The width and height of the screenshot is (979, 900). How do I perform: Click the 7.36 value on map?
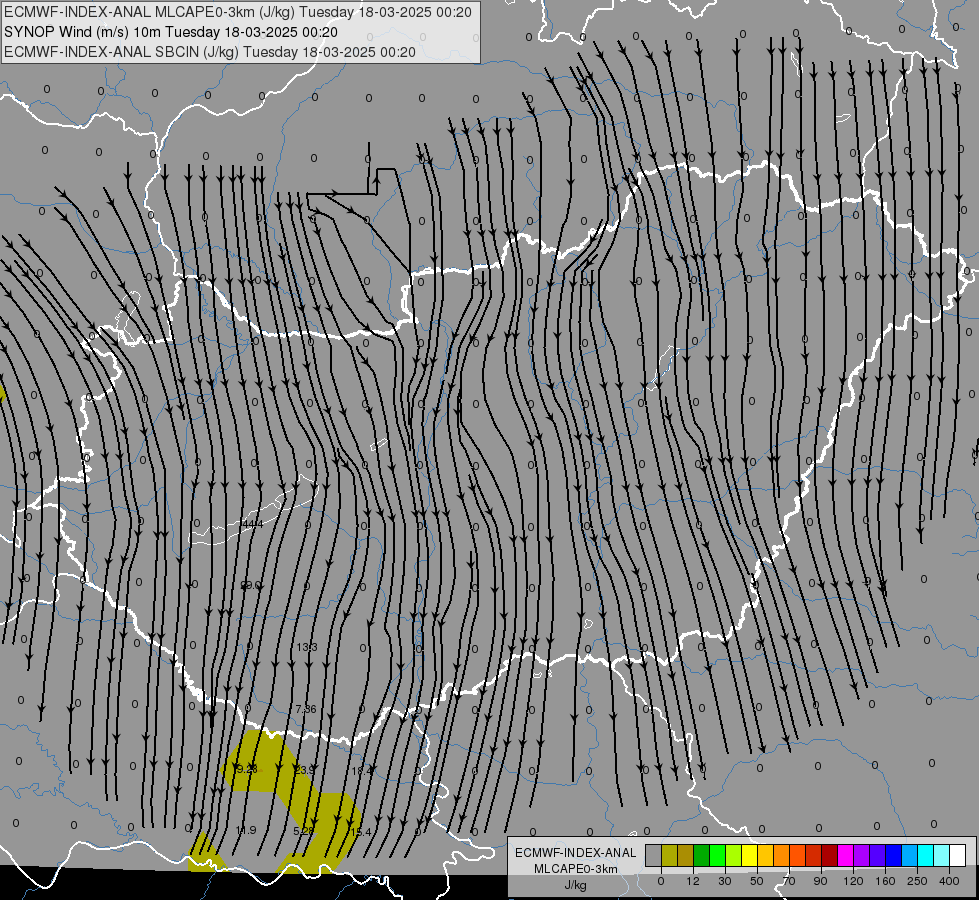[x=306, y=709]
